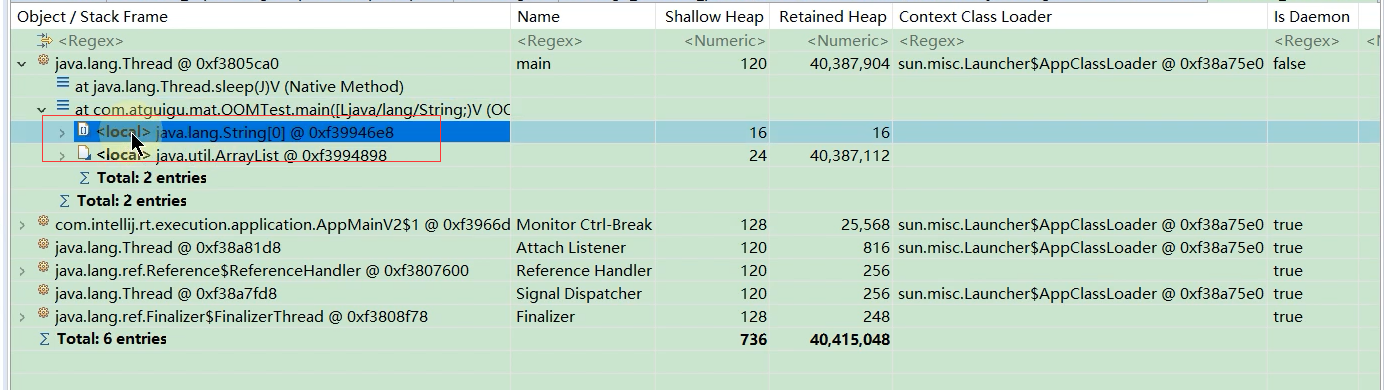Click class loader cell of main thread row

point(1081,63)
